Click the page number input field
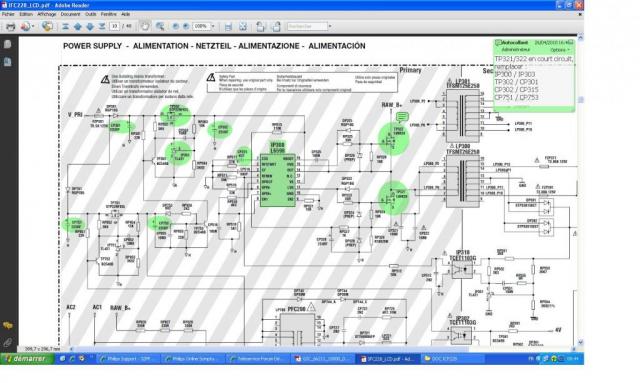The width and height of the screenshot is (640, 383). tap(115, 27)
